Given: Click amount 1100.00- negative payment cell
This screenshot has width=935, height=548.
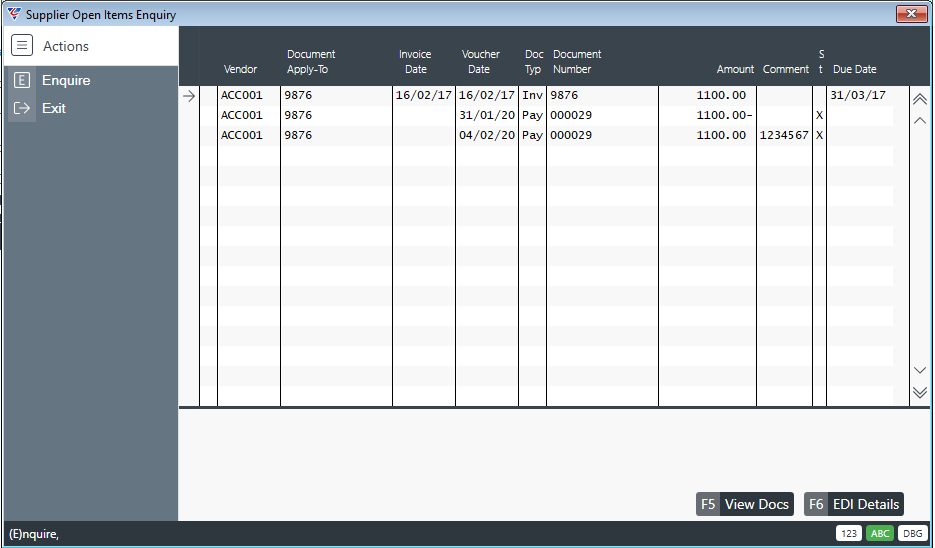Looking at the screenshot, I should pos(724,115).
